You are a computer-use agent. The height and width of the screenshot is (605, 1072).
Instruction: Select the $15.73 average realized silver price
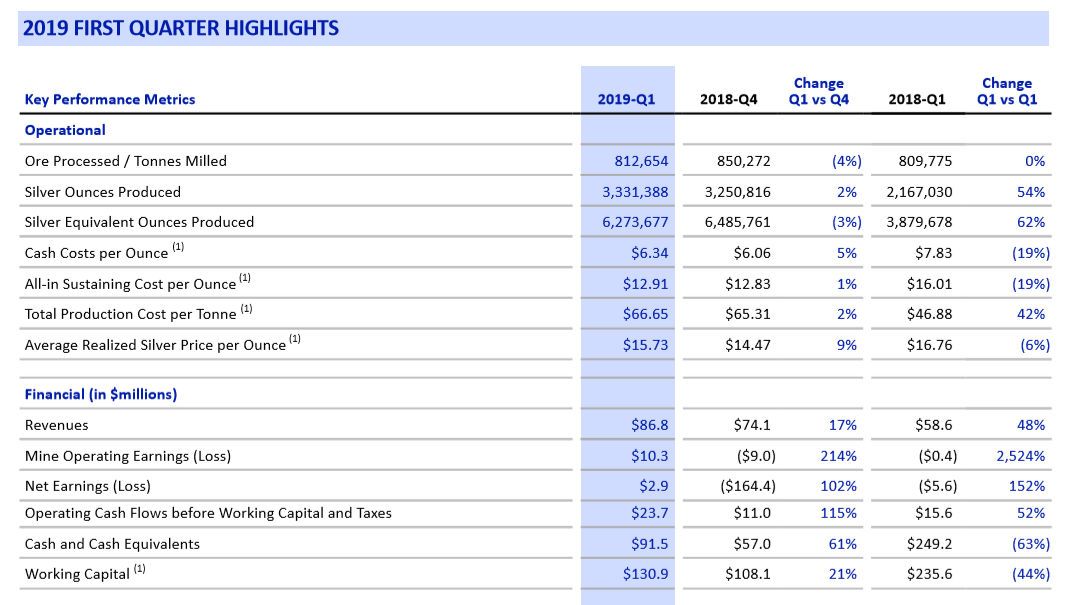click(x=645, y=345)
